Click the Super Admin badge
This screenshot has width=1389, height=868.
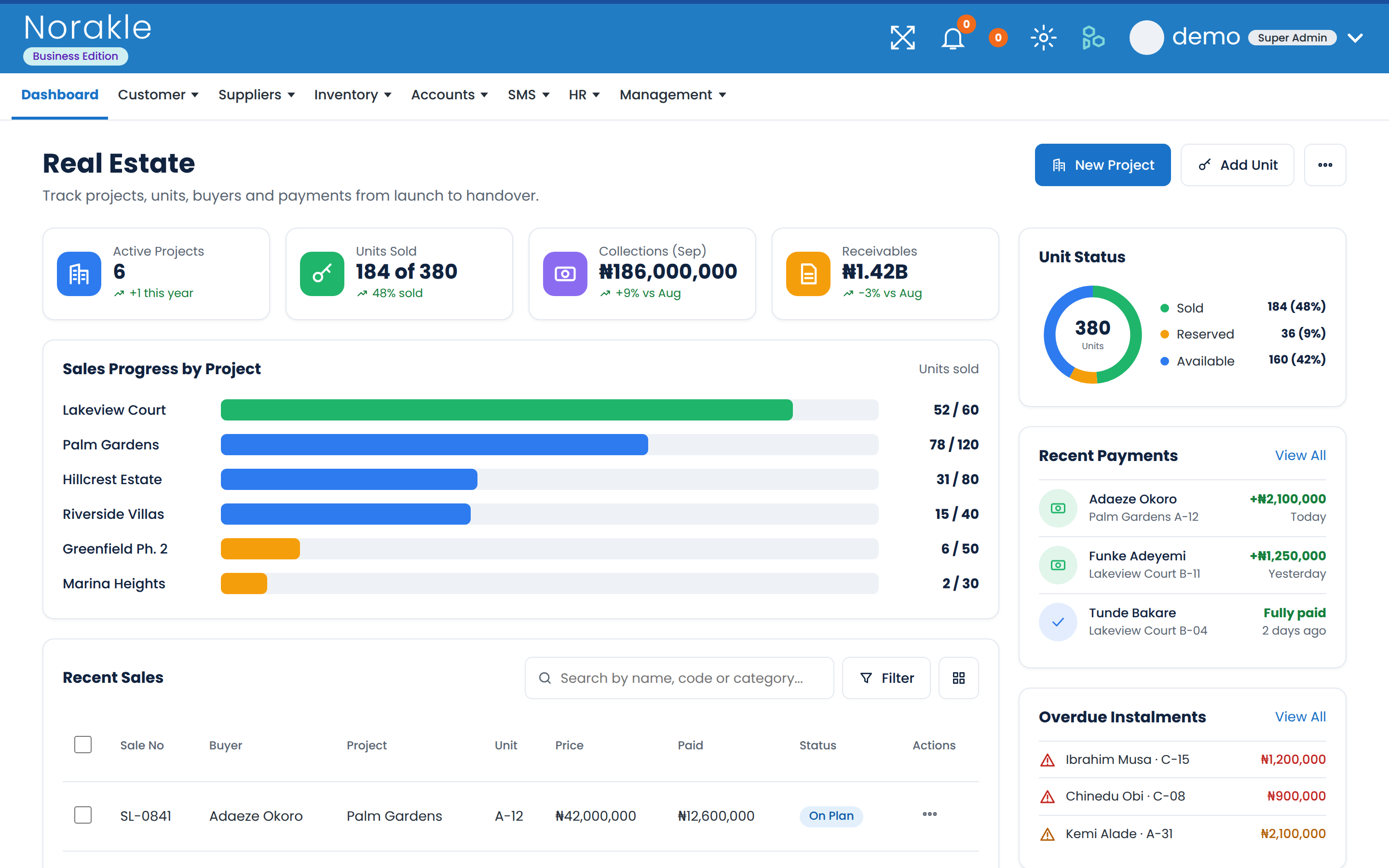pos(1292,38)
